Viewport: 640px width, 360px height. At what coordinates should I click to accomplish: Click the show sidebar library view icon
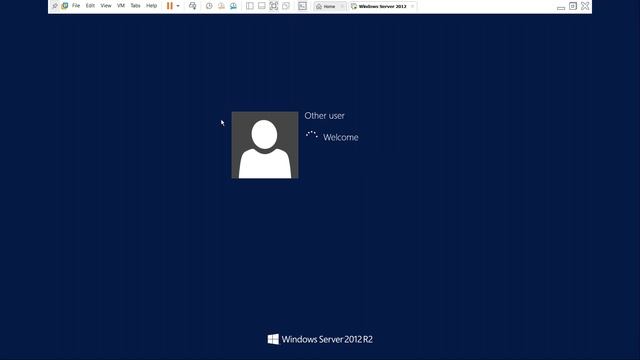coord(250,6)
